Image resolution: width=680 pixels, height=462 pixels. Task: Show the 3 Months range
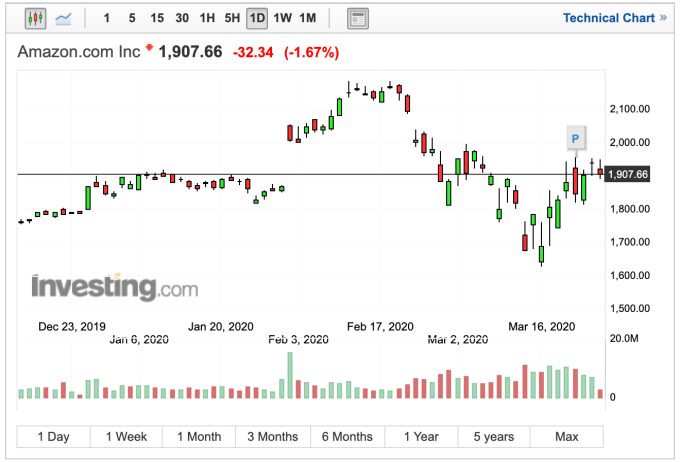[273, 436]
